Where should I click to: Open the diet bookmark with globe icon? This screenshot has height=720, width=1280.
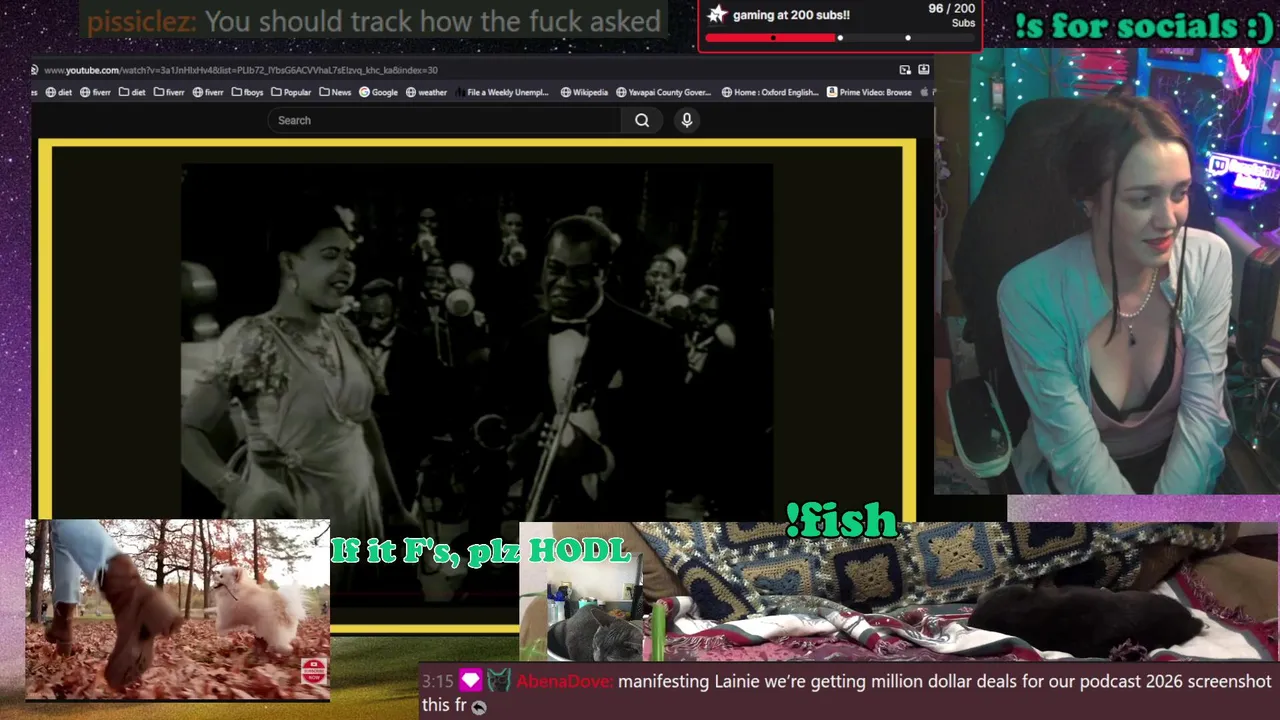click(x=58, y=92)
